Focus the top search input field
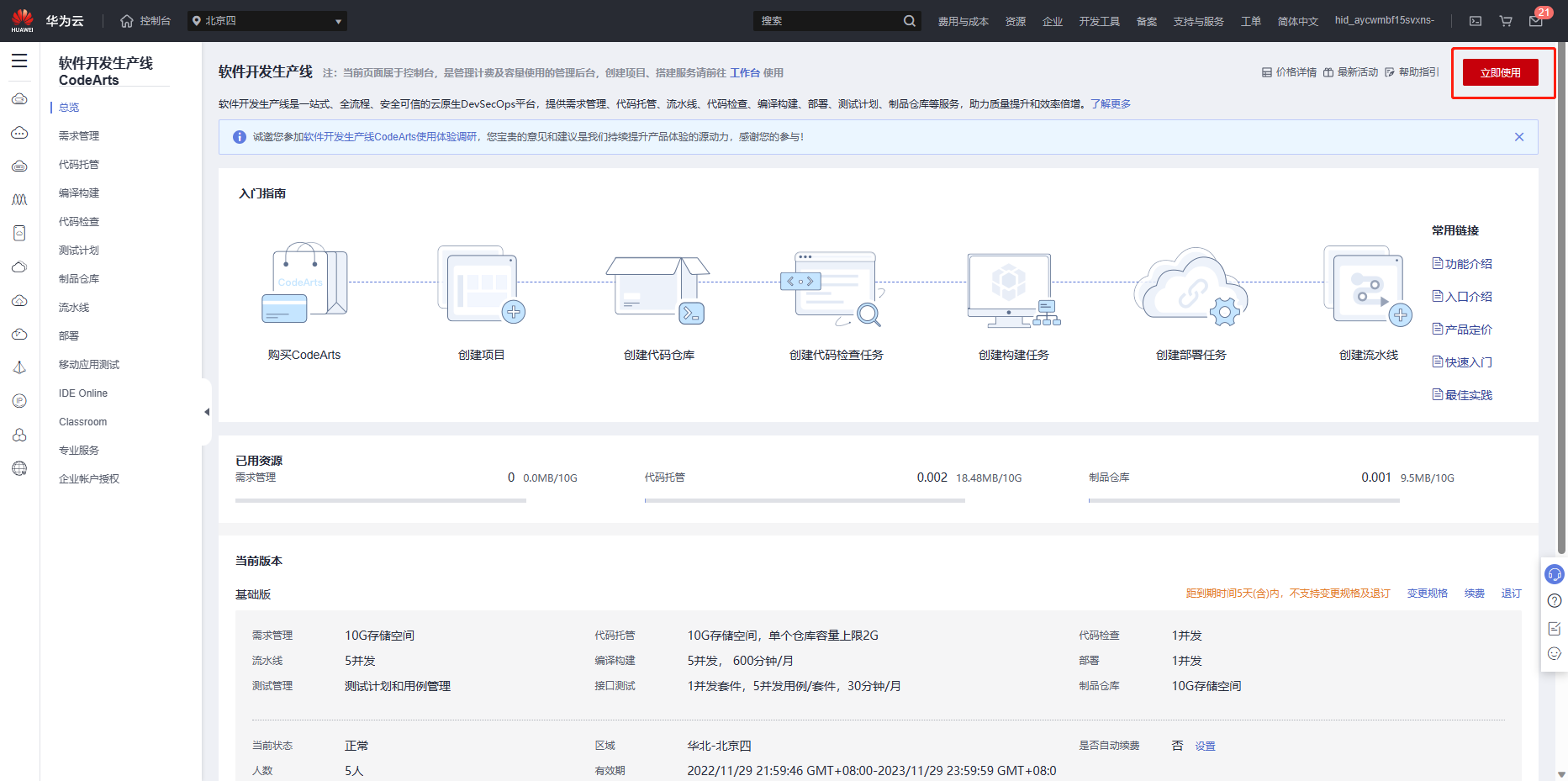 [x=828, y=21]
